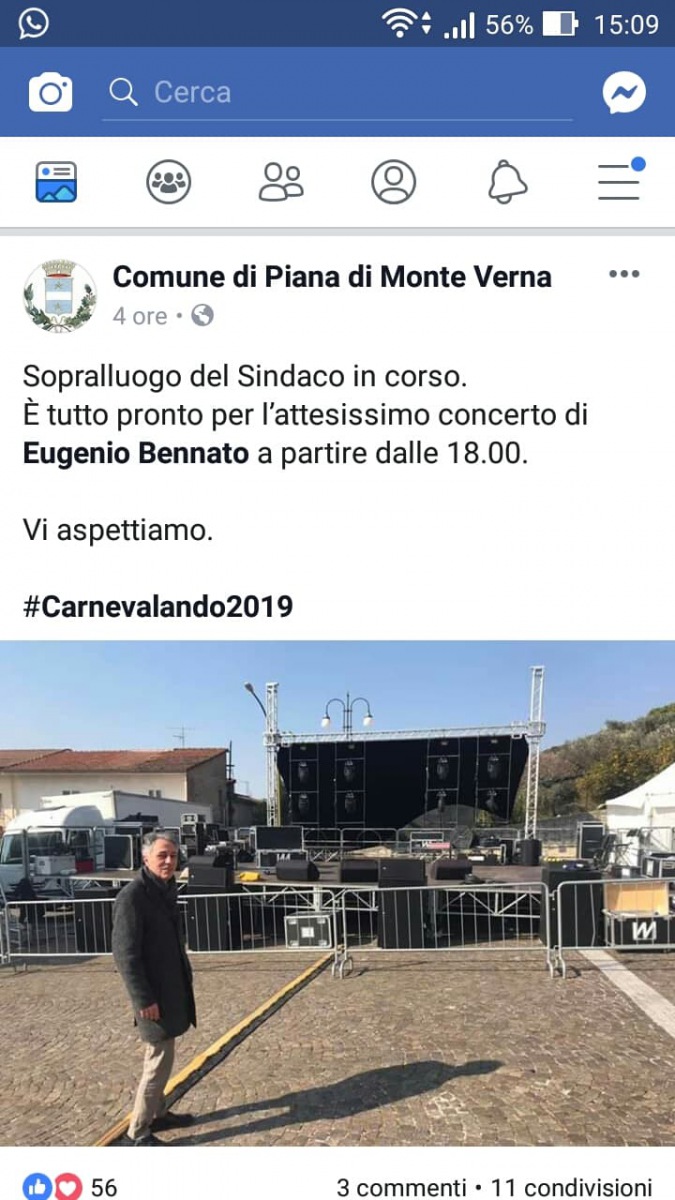This screenshot has width=675, height=1200.
Task: Go to the Profile tab icon
Action: tap(393, 182)
